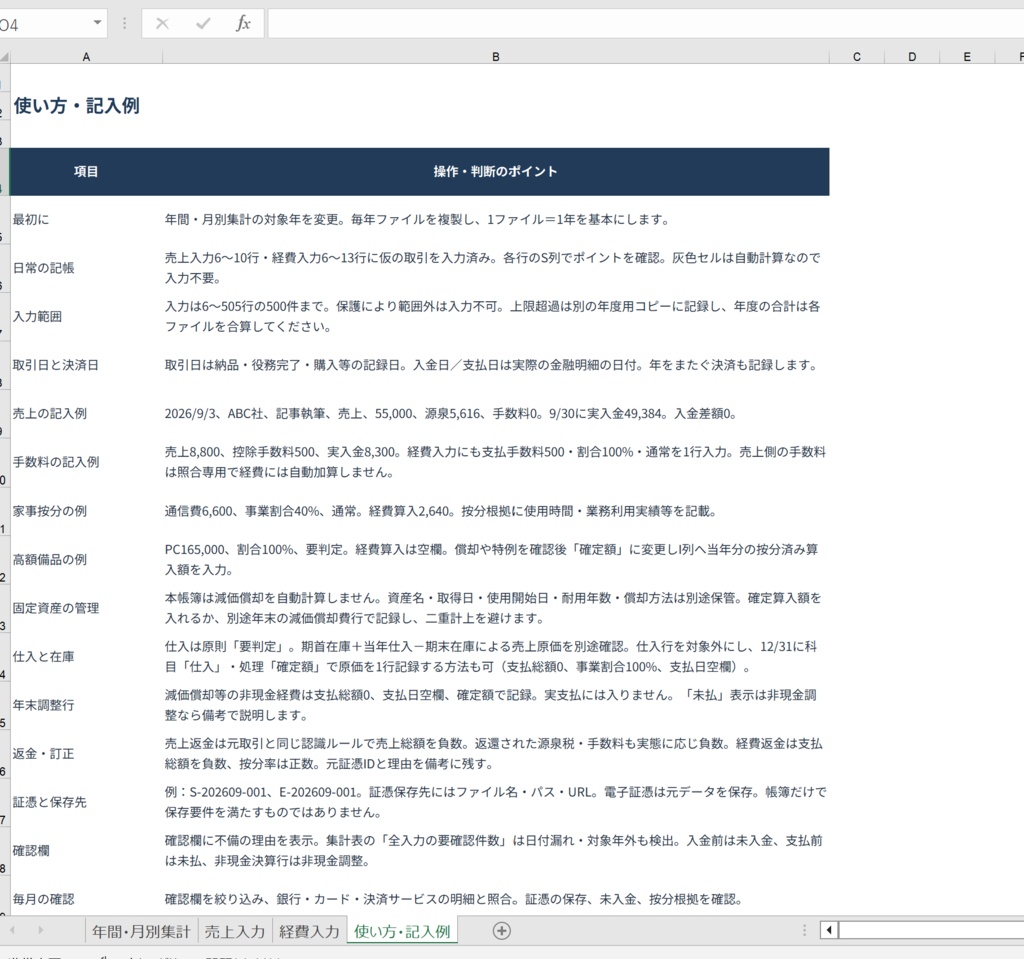Click the description starting 取引日は納品・役務完了

[x=496, y=365]
